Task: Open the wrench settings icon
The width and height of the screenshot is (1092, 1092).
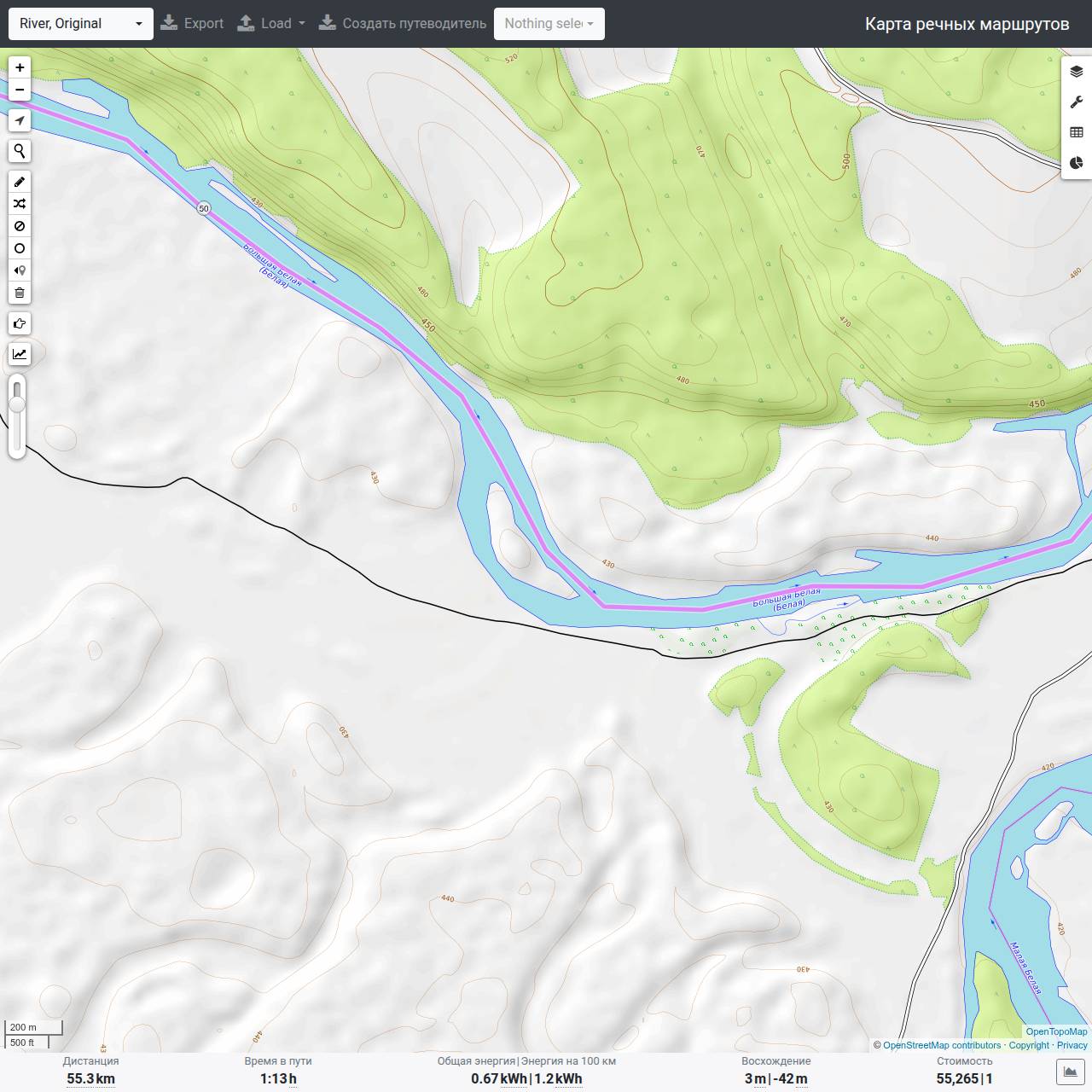Action: click(1076, 102)
